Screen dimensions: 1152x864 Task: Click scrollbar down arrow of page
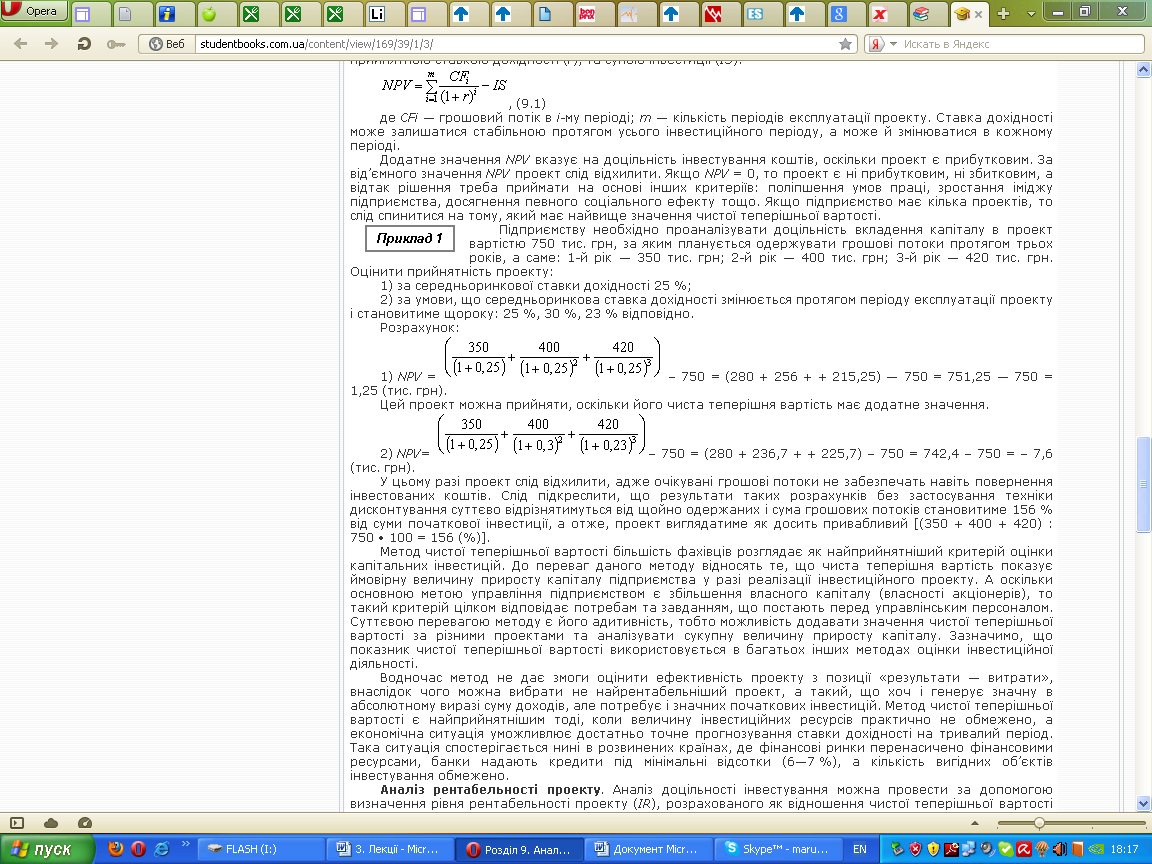coord(1142,803)
